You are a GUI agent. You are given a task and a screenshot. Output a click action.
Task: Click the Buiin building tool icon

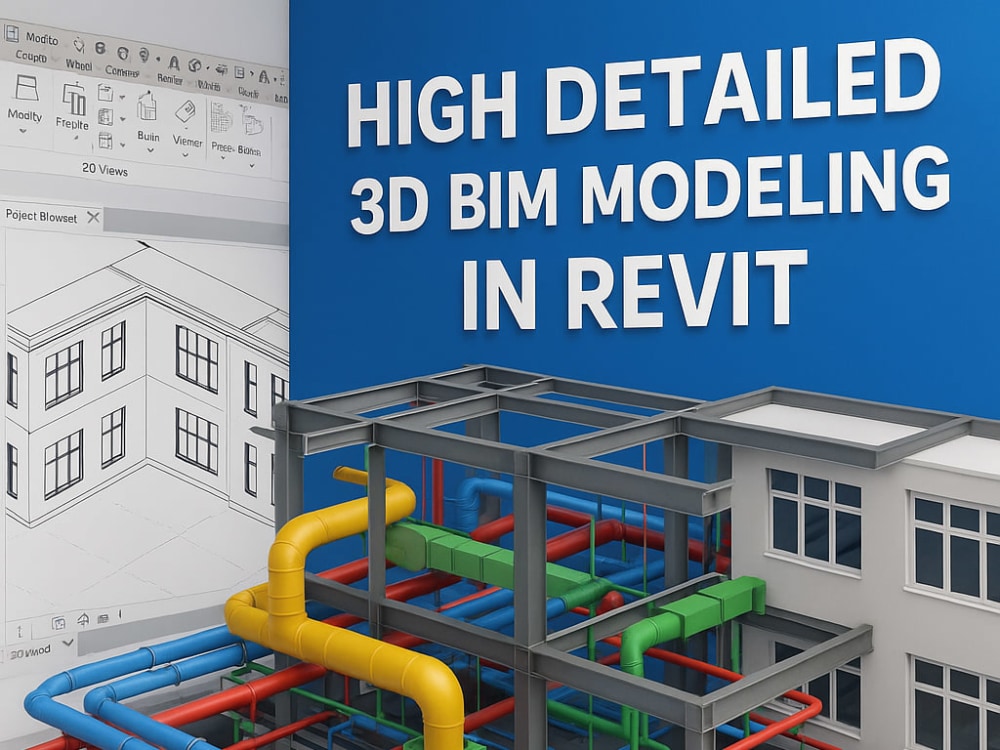coord(147,105)
